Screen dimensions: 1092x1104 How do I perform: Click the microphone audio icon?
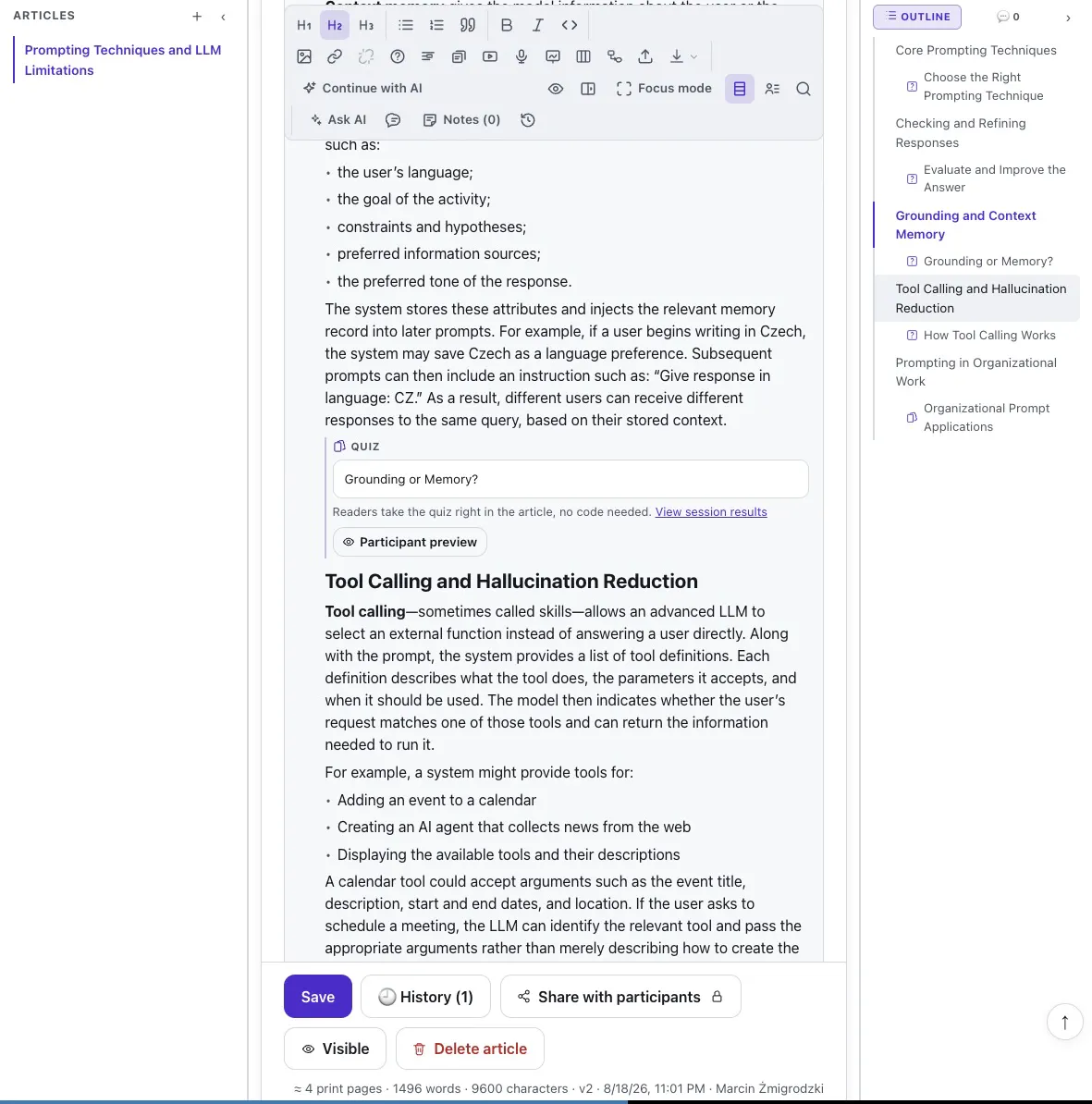click(521, 56)
